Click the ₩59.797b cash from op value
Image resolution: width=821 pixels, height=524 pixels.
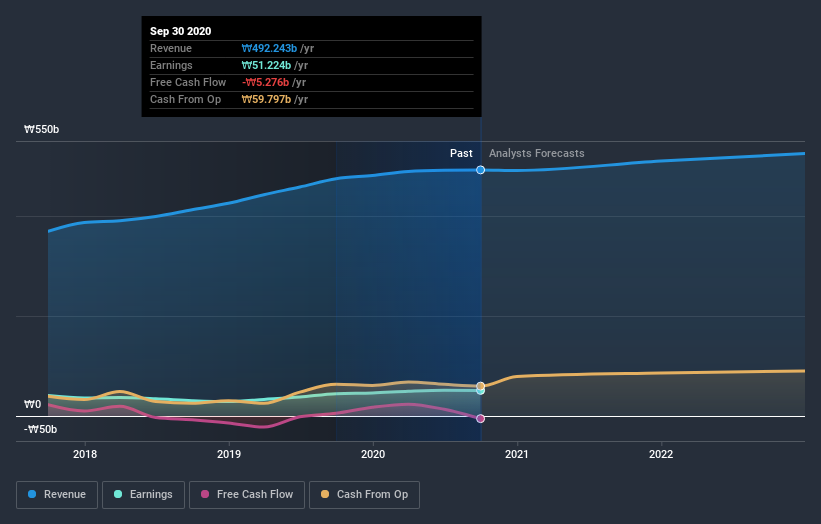coord(266,99)
